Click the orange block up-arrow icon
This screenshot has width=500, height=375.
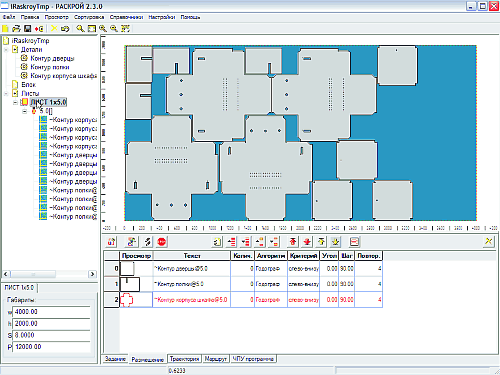tap(260, 242)
